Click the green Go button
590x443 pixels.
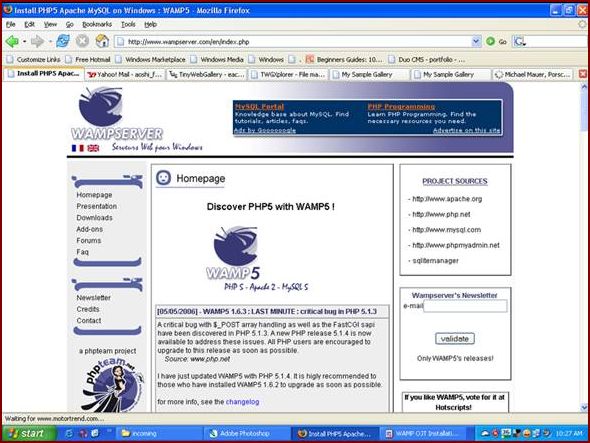pos(496,41)
